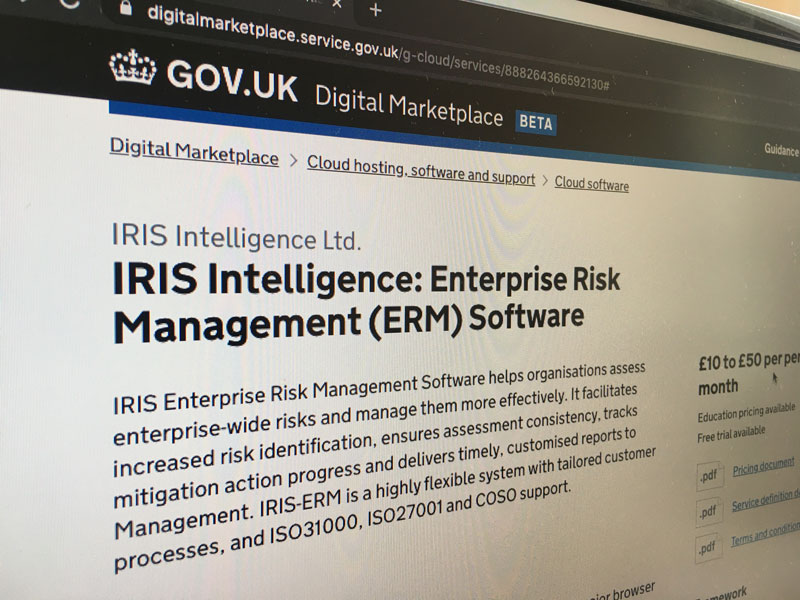Open the Service definition document link

click(765, 500)
